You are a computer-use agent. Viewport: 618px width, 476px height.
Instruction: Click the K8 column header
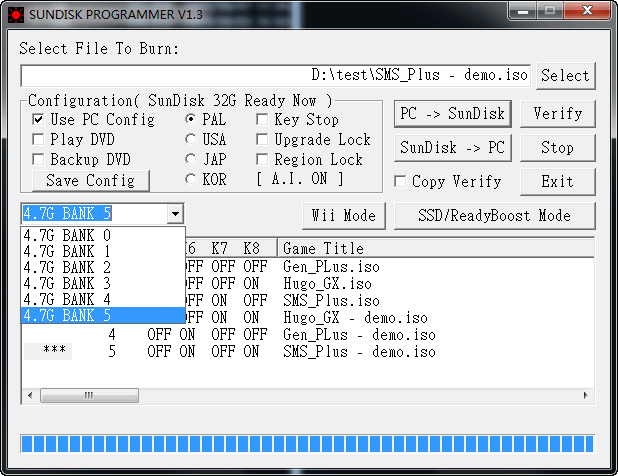tap(251, 249)
